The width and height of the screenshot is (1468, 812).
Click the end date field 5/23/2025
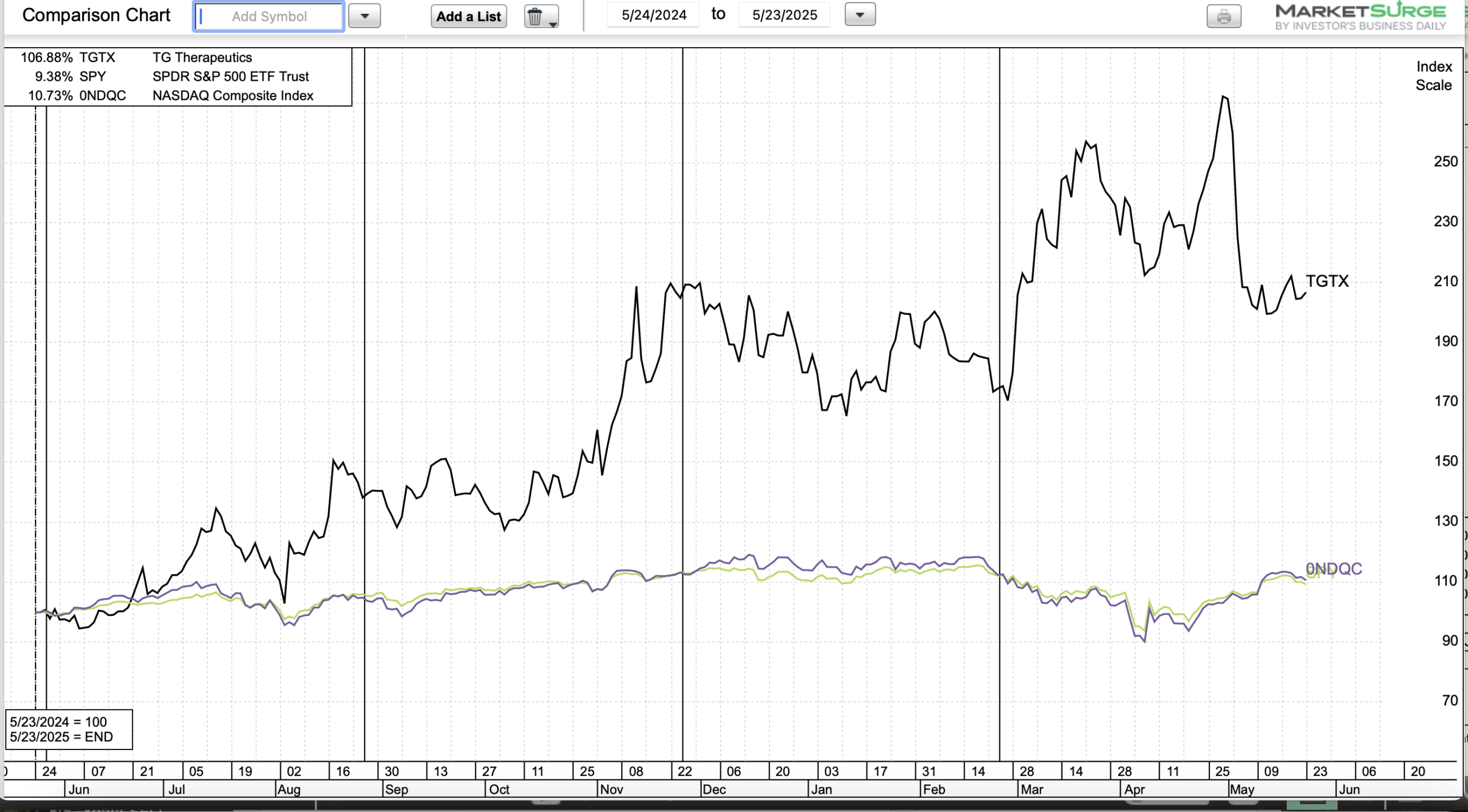(784, 15)
